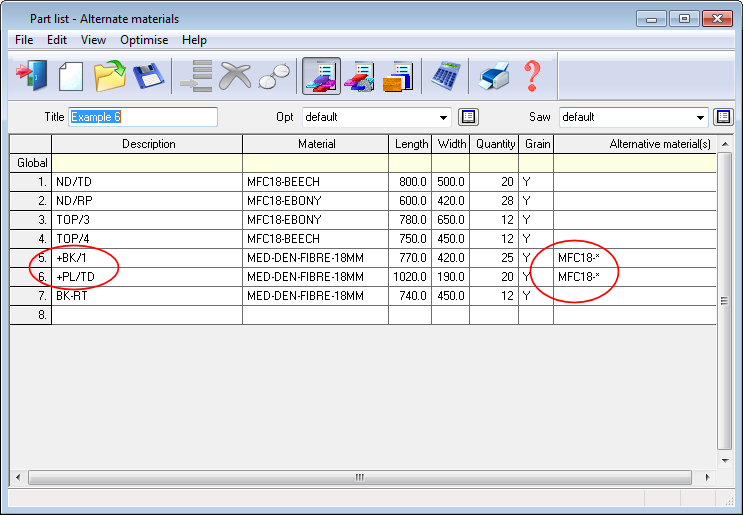
Task: Select row header number 1
Action: (31, 182)
